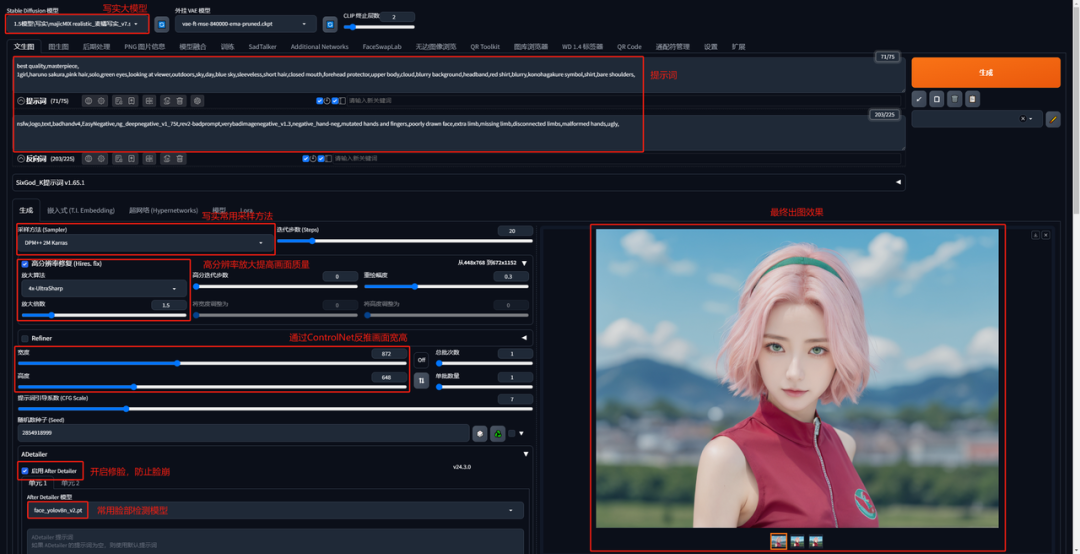Expand the Refiner section arrow

pos(524,338)
